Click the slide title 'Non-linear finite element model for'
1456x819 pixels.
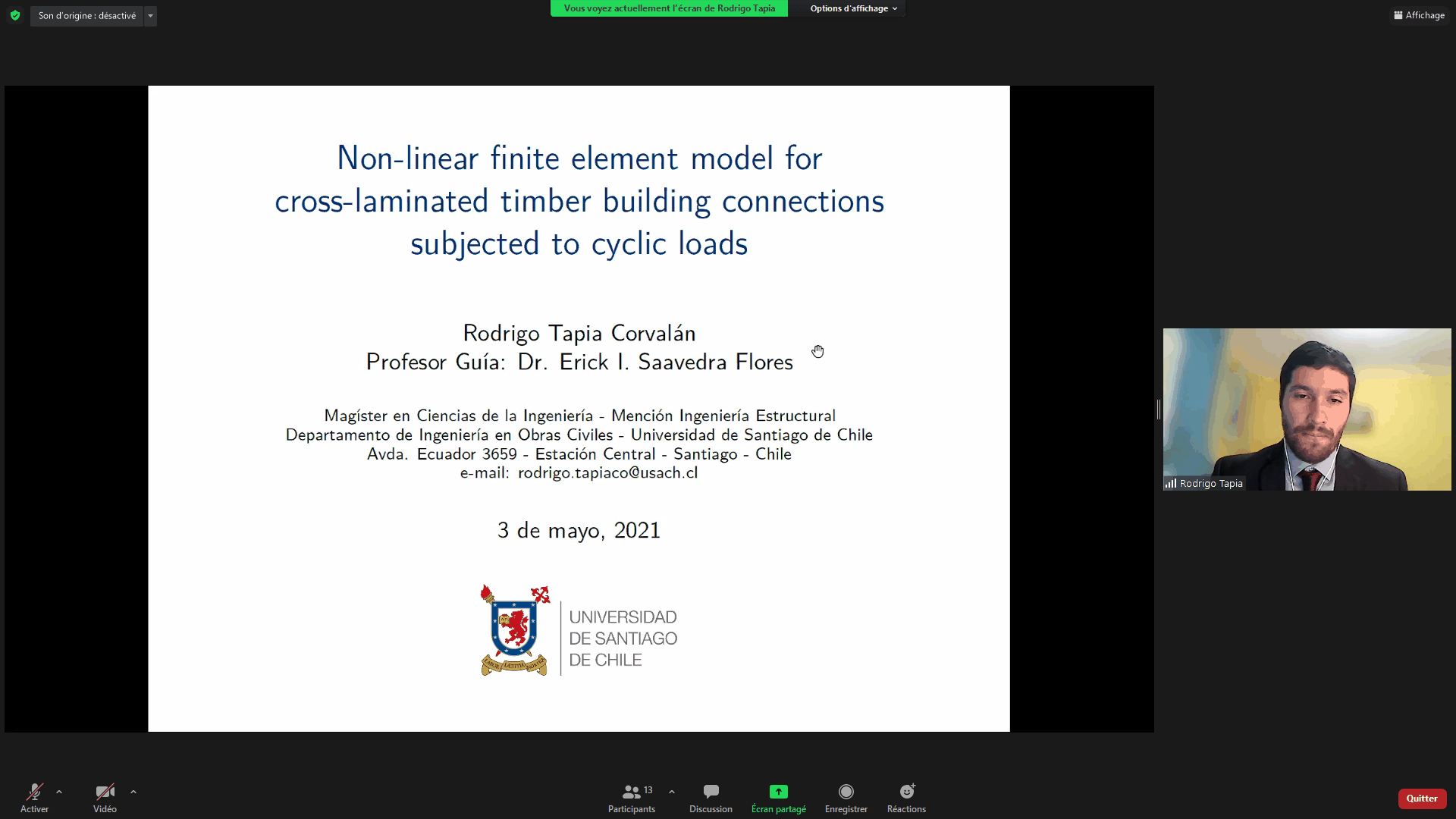pyautogui.click(x=579, y=158)
